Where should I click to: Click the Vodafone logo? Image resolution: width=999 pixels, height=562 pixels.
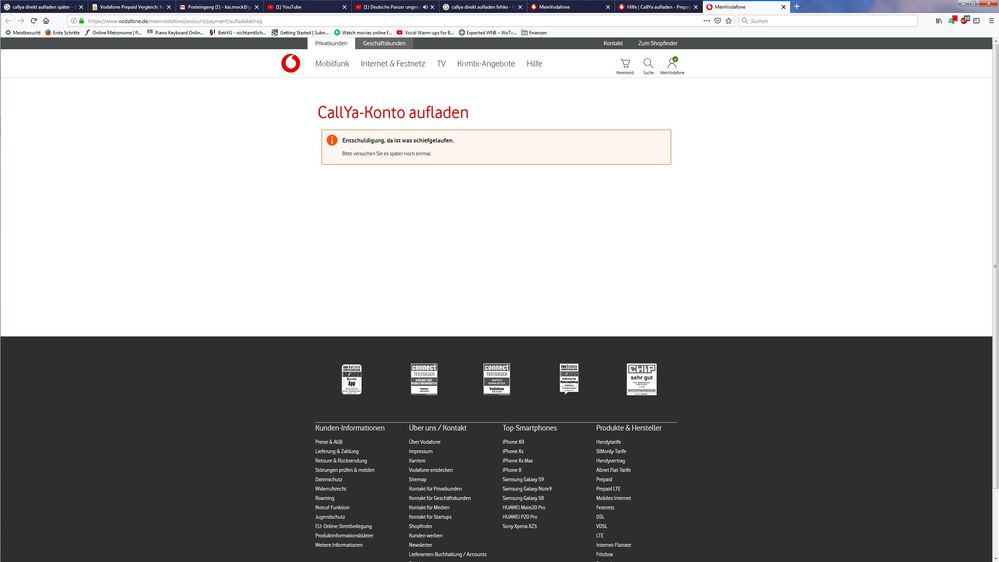point(291,63)
